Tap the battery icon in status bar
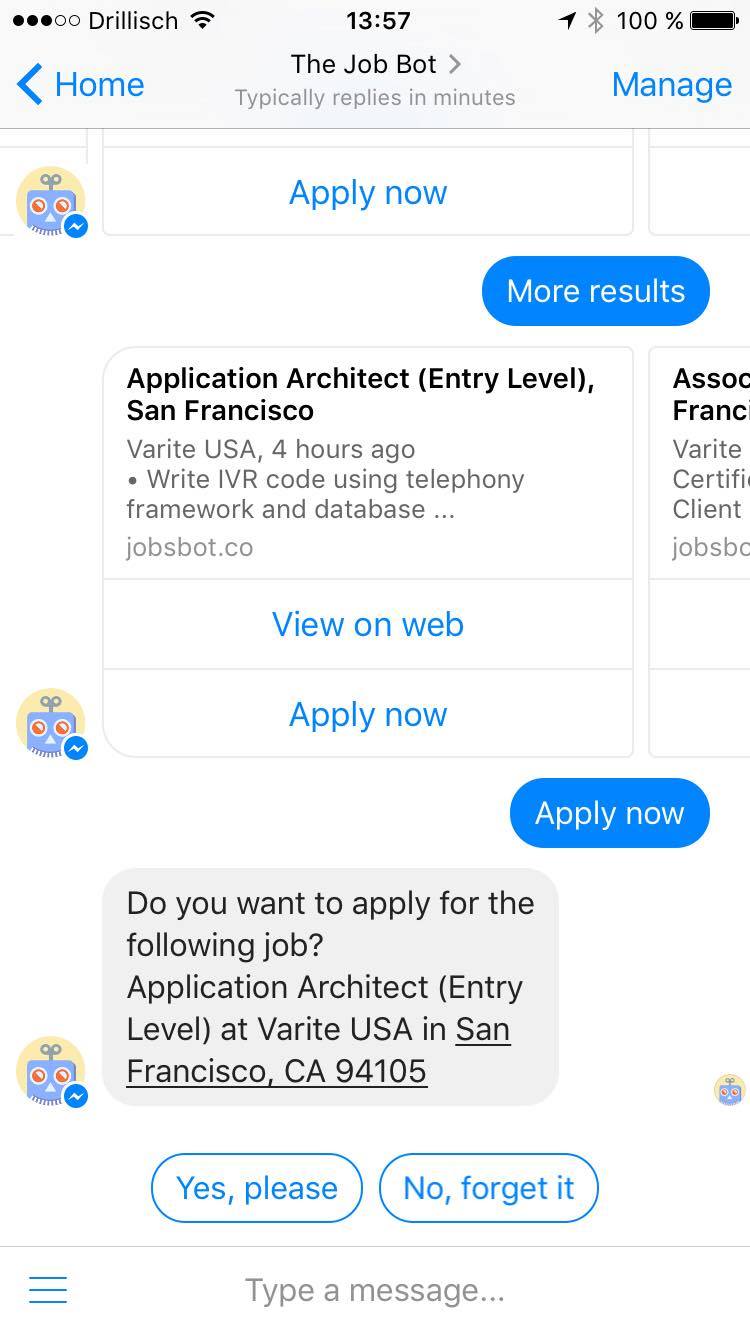This screenshot has width=750, height=1334. 713,20
